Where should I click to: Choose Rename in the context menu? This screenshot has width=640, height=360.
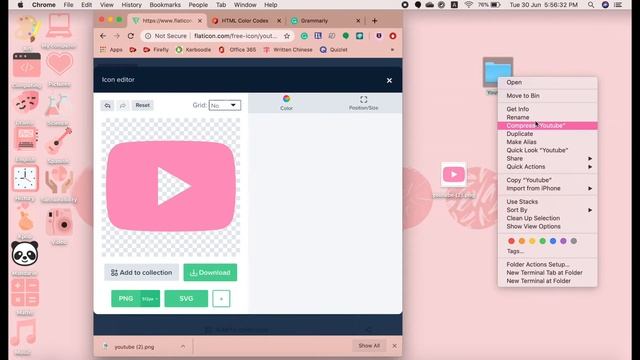547,117
